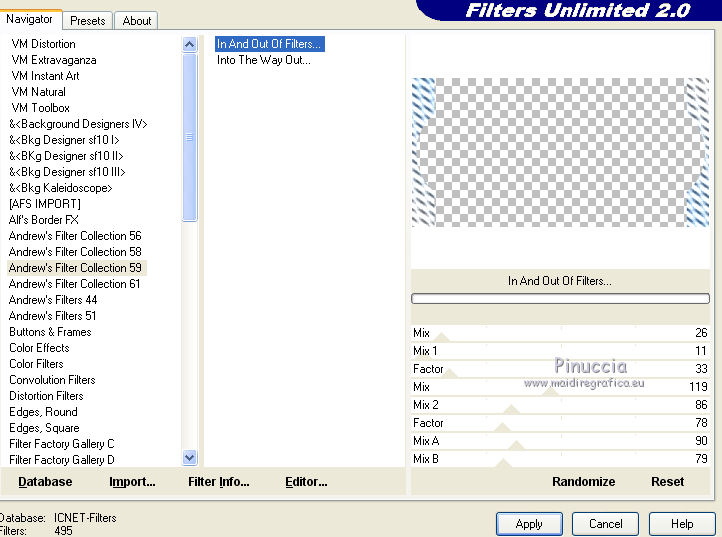Viewport: 722px width, 537px height.
Task: Select Andrew's Filter Collection 61
Action: [x=74, y=284]
